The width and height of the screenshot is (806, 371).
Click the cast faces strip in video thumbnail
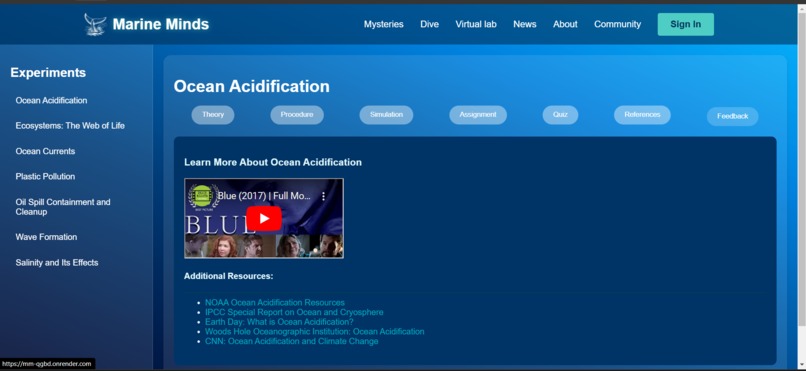click(x=264, y=246)
